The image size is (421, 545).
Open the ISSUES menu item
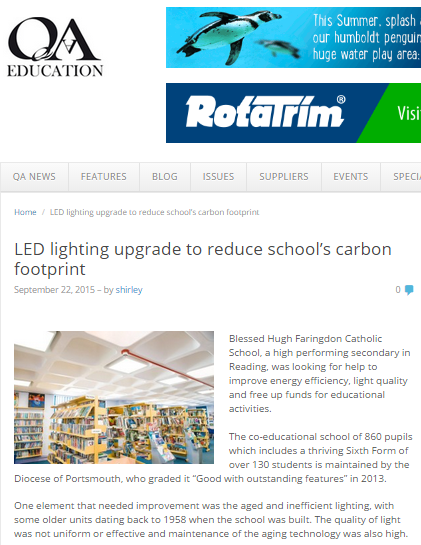click(x=218, y=177)
